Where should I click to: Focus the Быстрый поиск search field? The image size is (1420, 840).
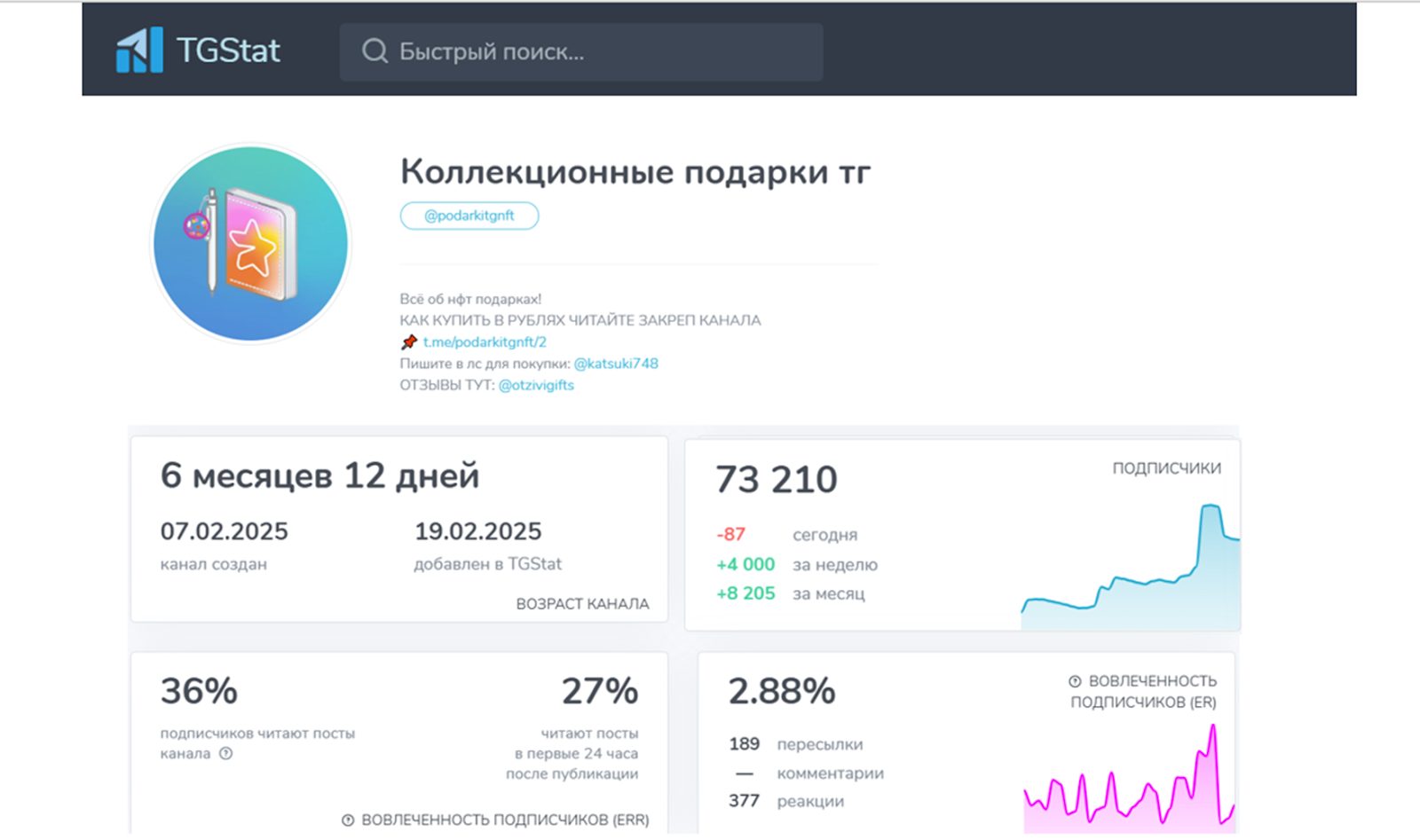(x=580, y=51)
